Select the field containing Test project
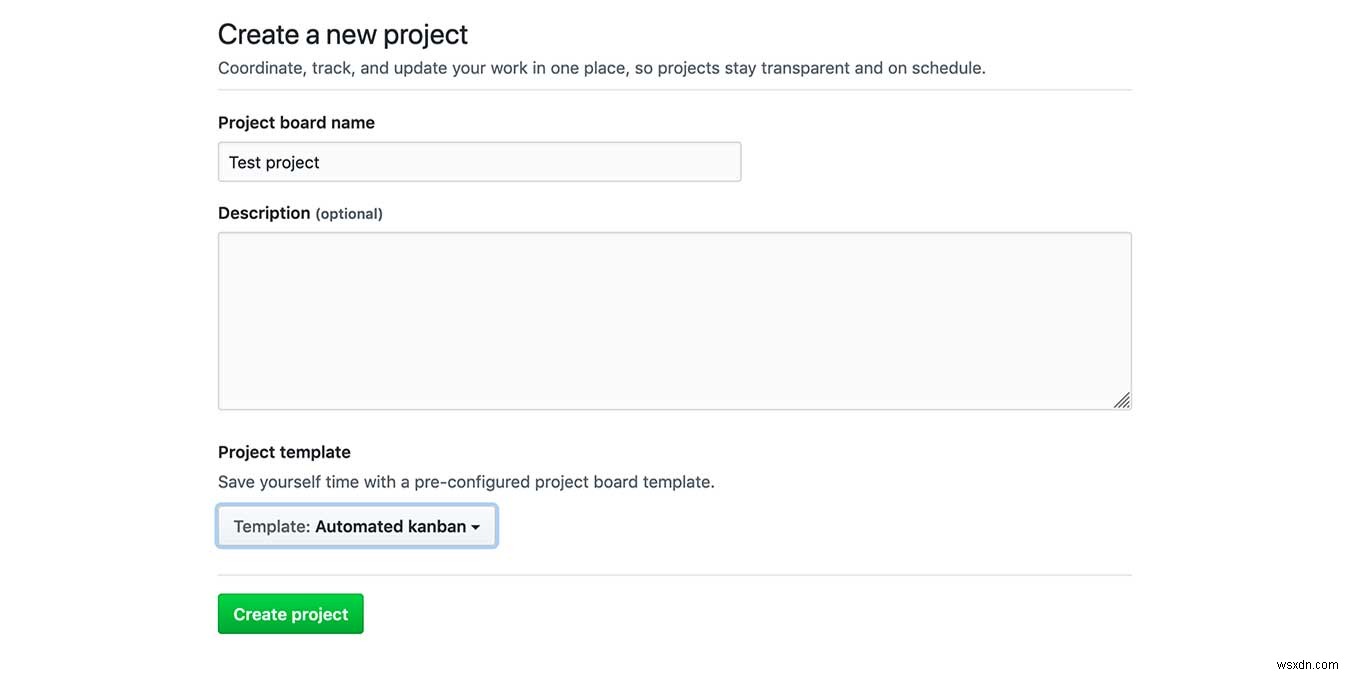 (x=479, y=161)
